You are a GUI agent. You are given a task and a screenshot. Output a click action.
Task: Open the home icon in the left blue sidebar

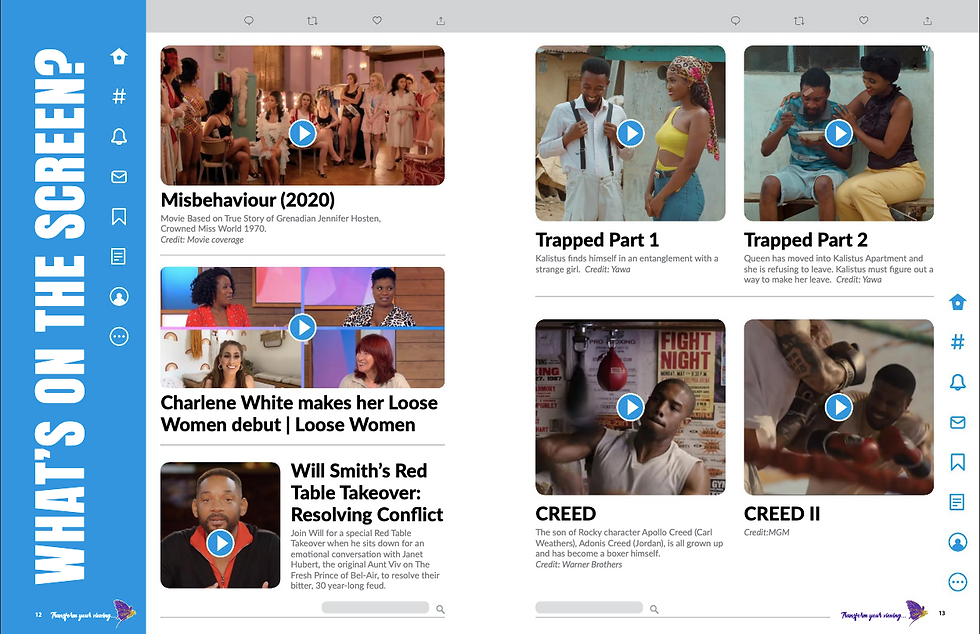pos(119,56)
